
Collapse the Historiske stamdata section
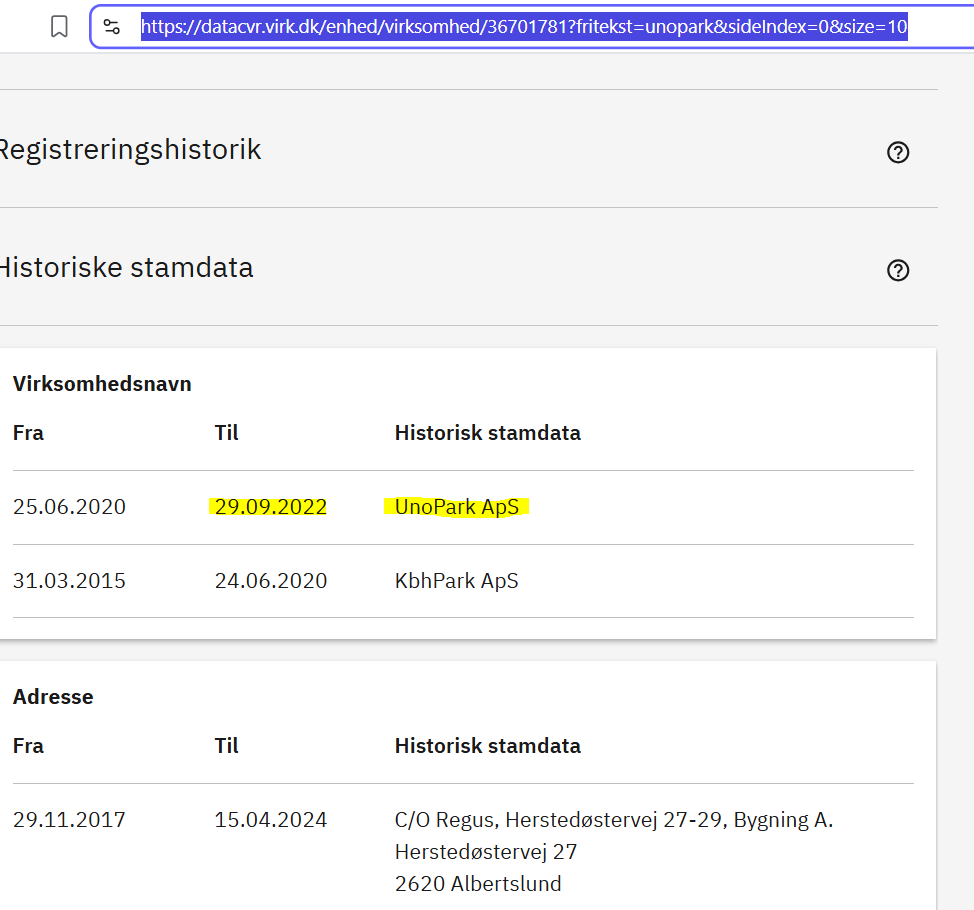(126, 268)
